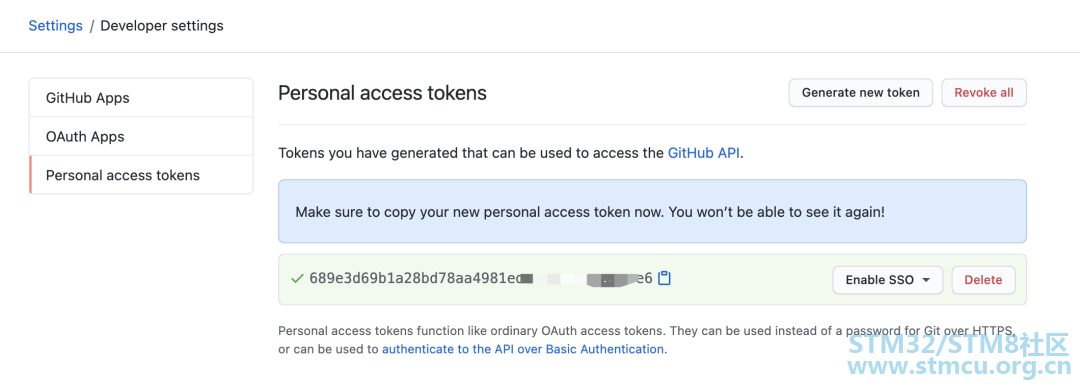Copy the token with the clipboard icon
The width and height of the screenshot is (1080, 389).
point(665,279)
